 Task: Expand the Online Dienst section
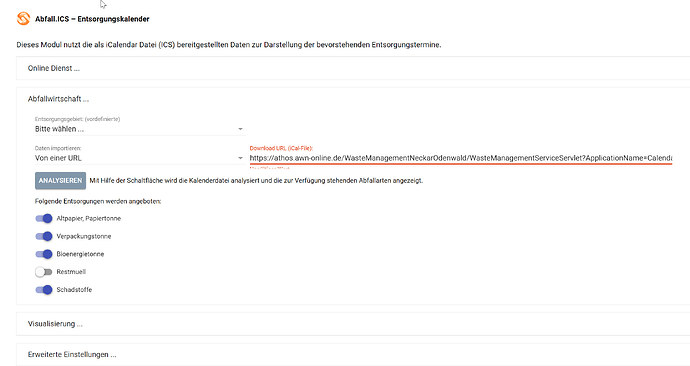pos(54,68)
